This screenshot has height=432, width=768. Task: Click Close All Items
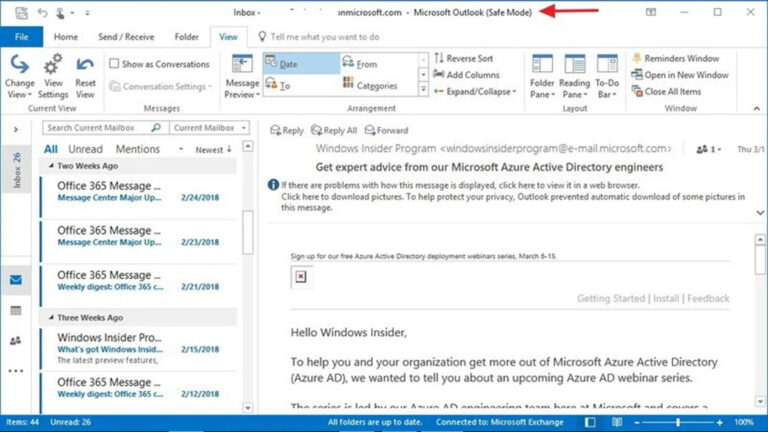[666, 92]
